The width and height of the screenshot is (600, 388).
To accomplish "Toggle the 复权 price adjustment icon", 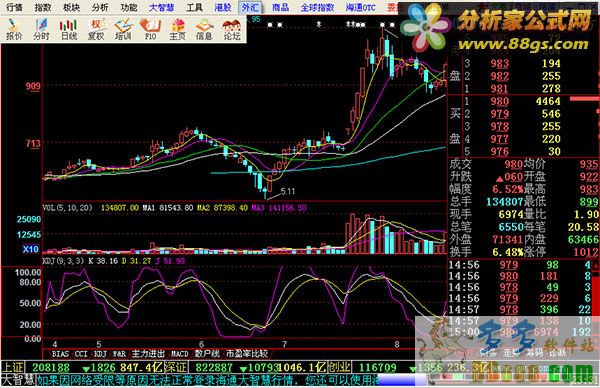I will click(x=96, y=29).
